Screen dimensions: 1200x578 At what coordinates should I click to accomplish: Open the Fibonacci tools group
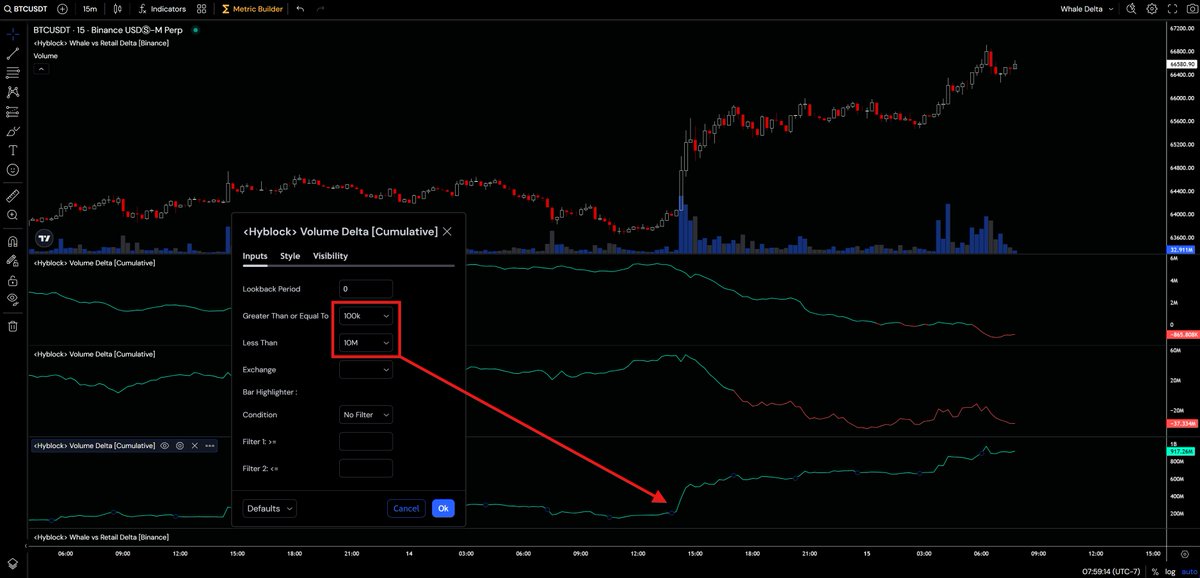[13, 73]
